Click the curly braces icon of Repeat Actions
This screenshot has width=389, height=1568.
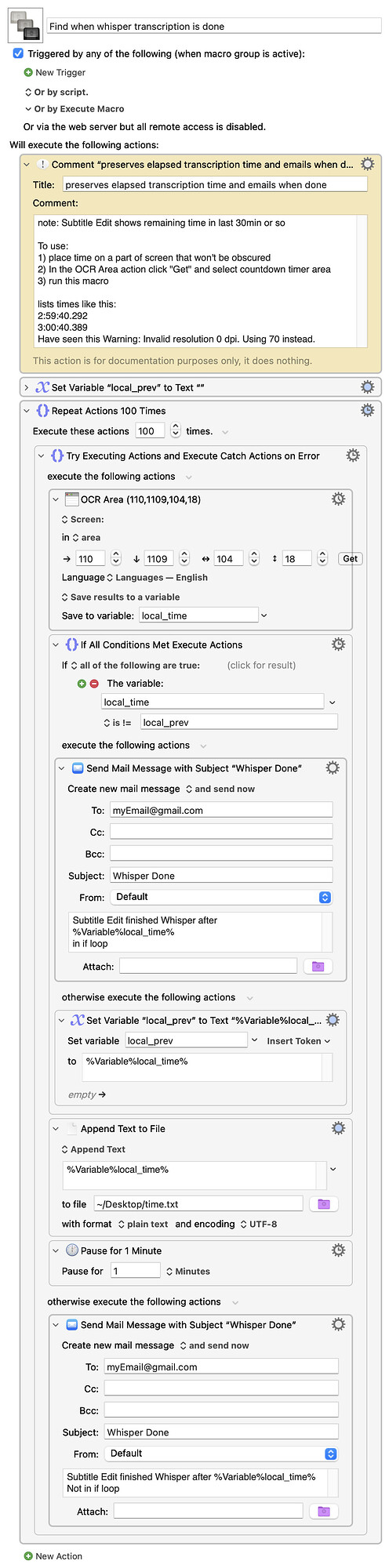[x=43, y=410]
